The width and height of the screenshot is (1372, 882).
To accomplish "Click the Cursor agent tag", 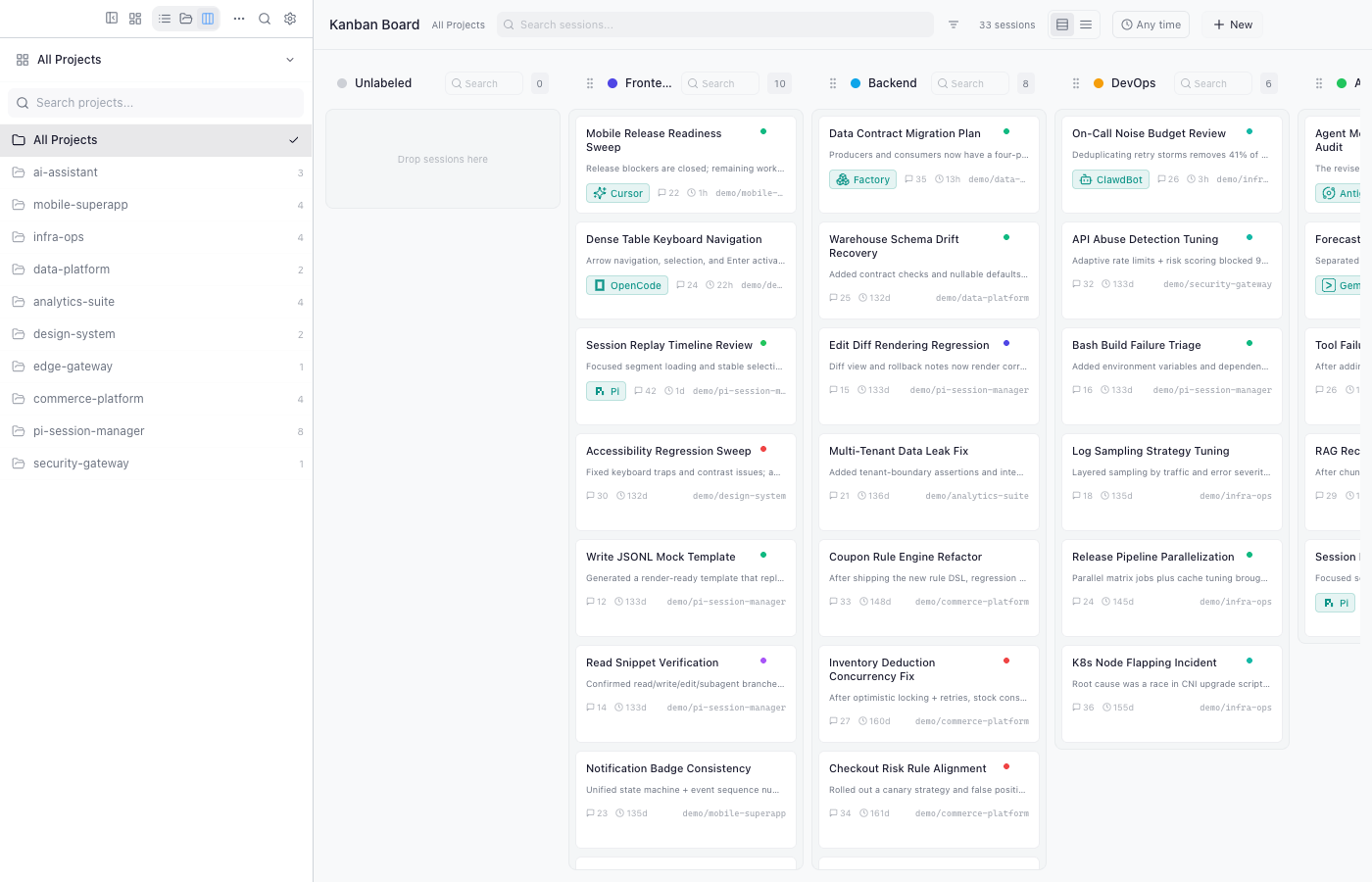I will [x=618, y=193].
